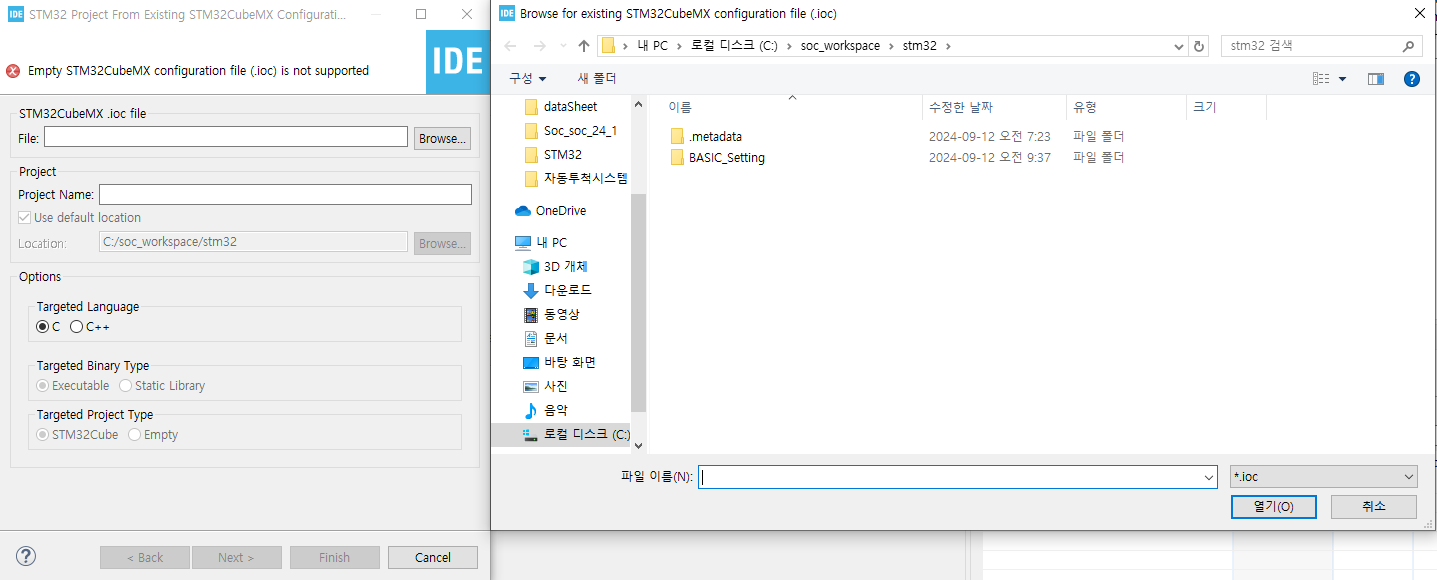
Task: Open 바탕 화면 in sidebar
Action: click(x=560, y=363)
